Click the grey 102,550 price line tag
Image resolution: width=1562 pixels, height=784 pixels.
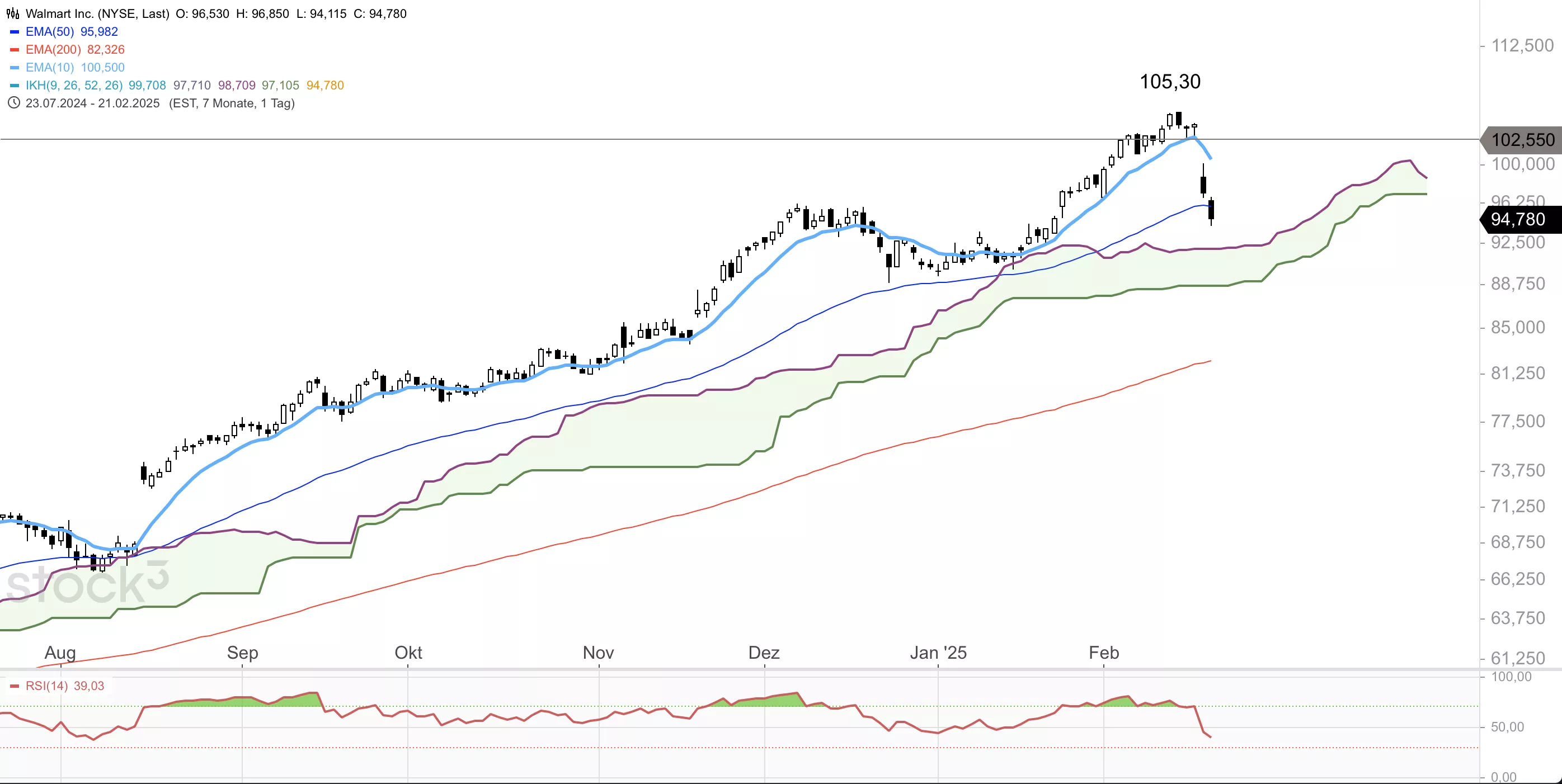(x=1521, y=140)
